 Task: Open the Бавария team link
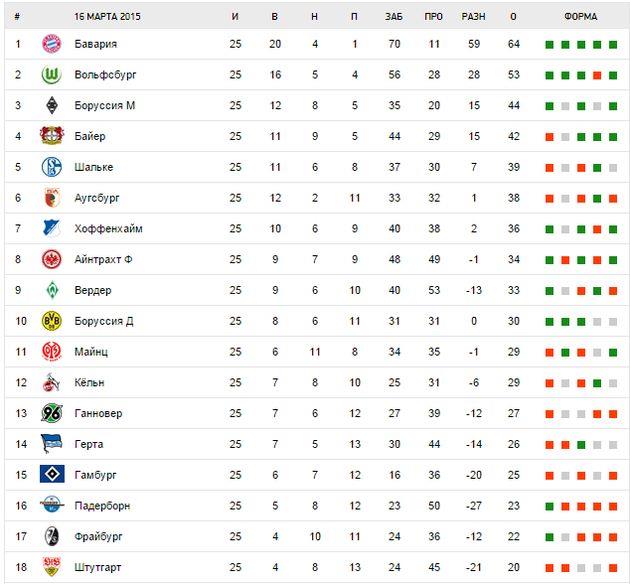(x=96, y=44)
